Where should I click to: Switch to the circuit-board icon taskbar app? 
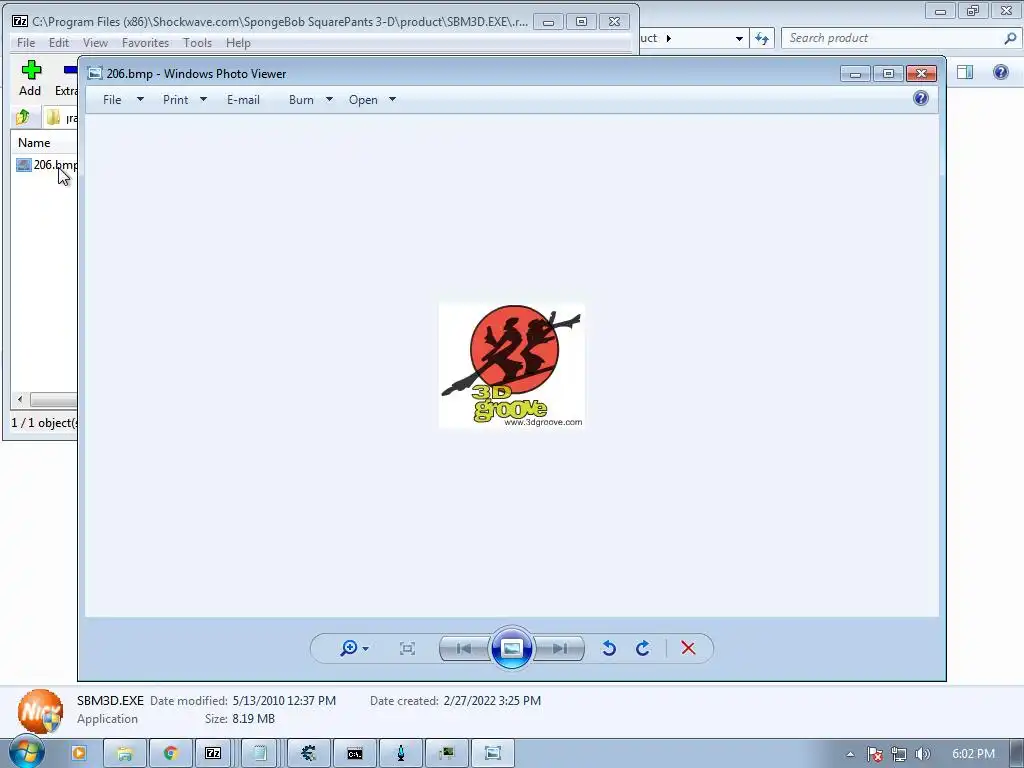pyautogui.click(x=447, y=753)
